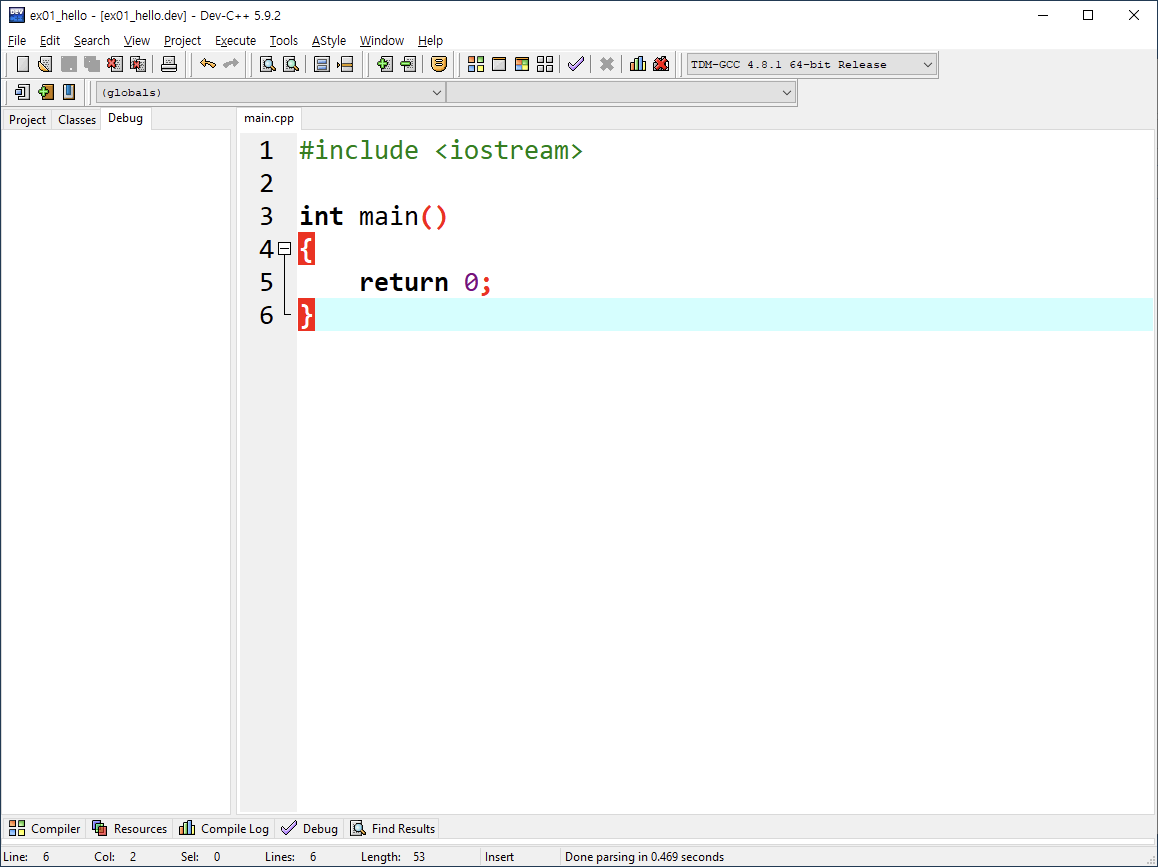
Task: Click the Undo arrow icon
Action: (x=210, y=63)
